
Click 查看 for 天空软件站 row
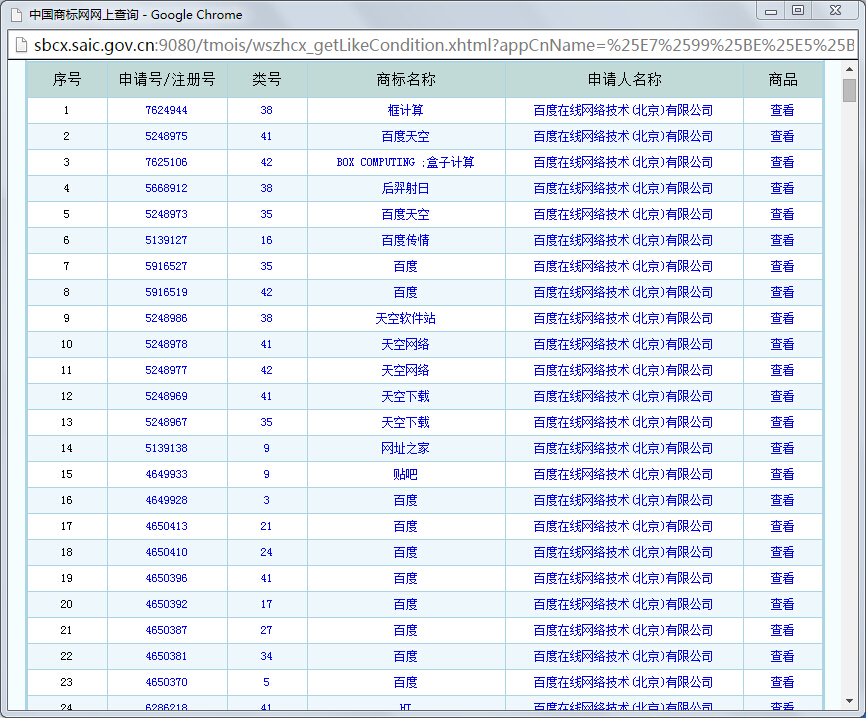[x=782, y=318]
